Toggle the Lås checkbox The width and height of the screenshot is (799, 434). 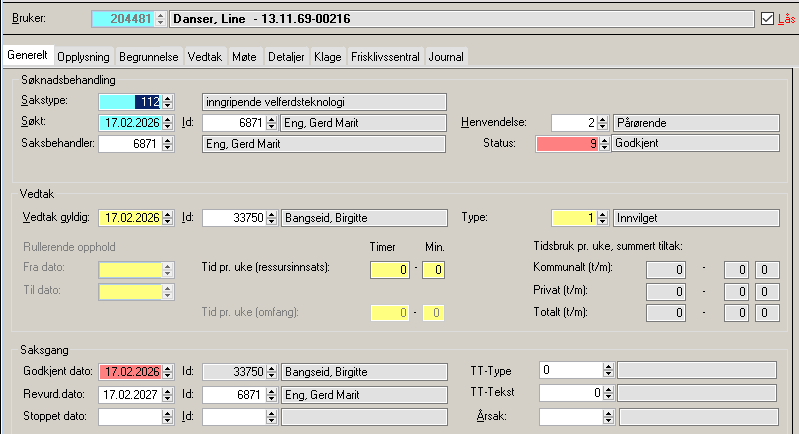click(x=767, y=19)
